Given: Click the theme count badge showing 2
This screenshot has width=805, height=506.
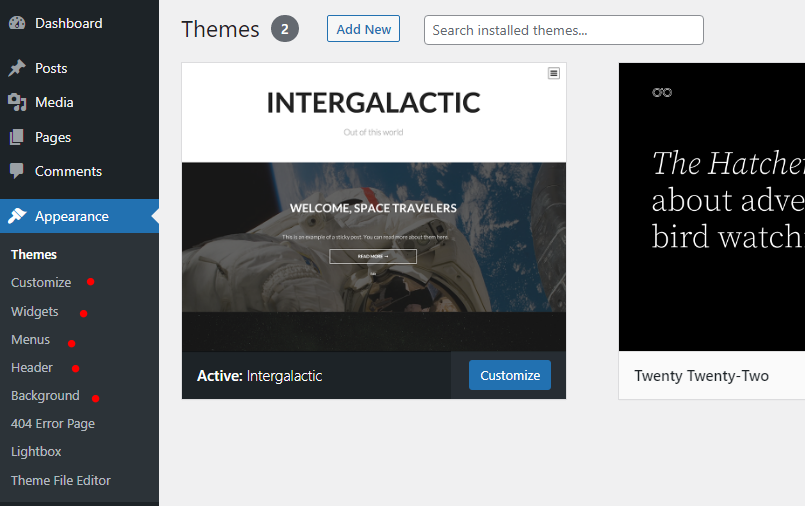Looking at the screenshot, I should [x=285, y=29].
